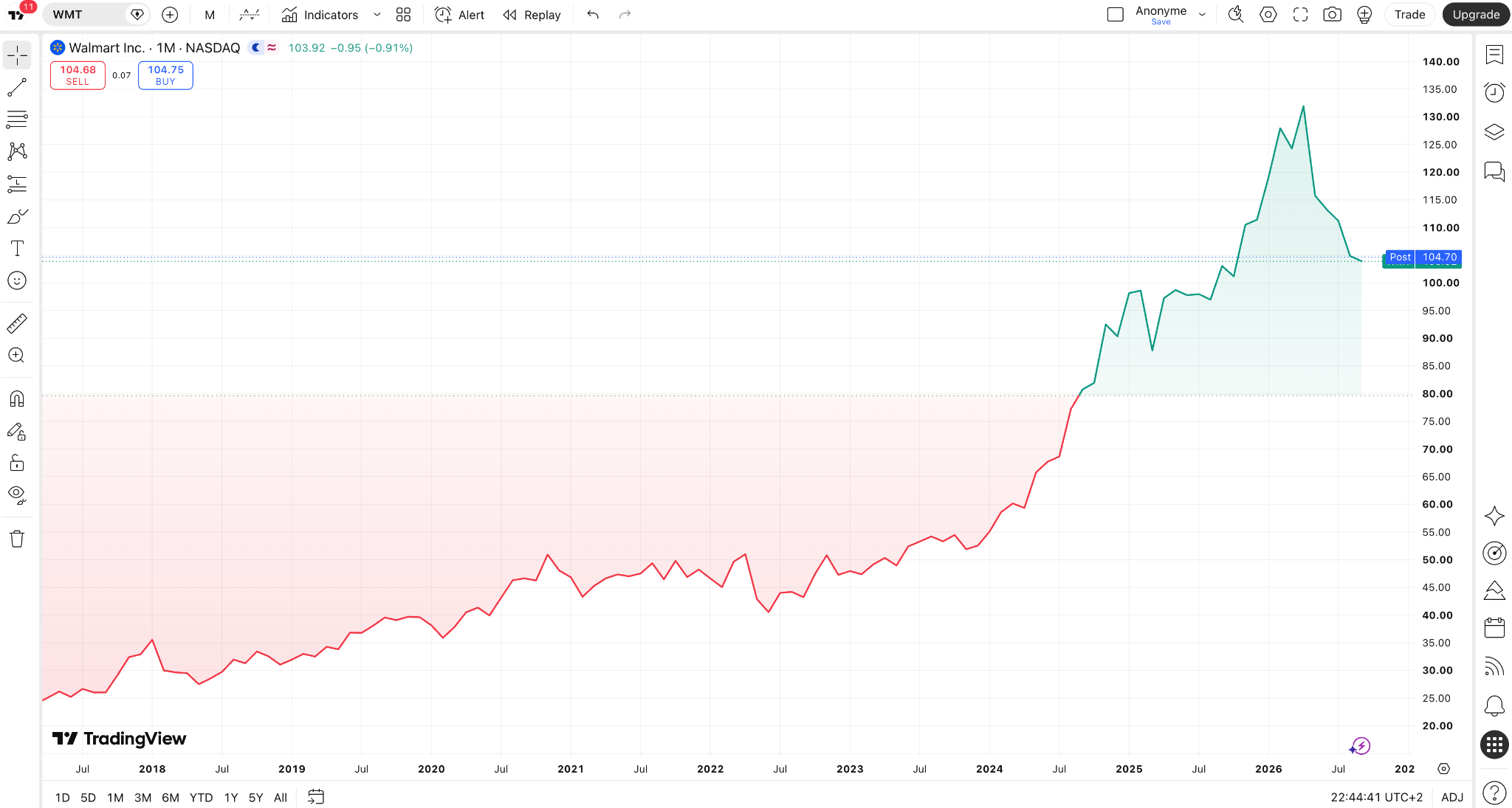The image size is (1512, 808).
Task: Create an Alert from the toolbar
Action: pyautogui.click(x=459, y=15)
